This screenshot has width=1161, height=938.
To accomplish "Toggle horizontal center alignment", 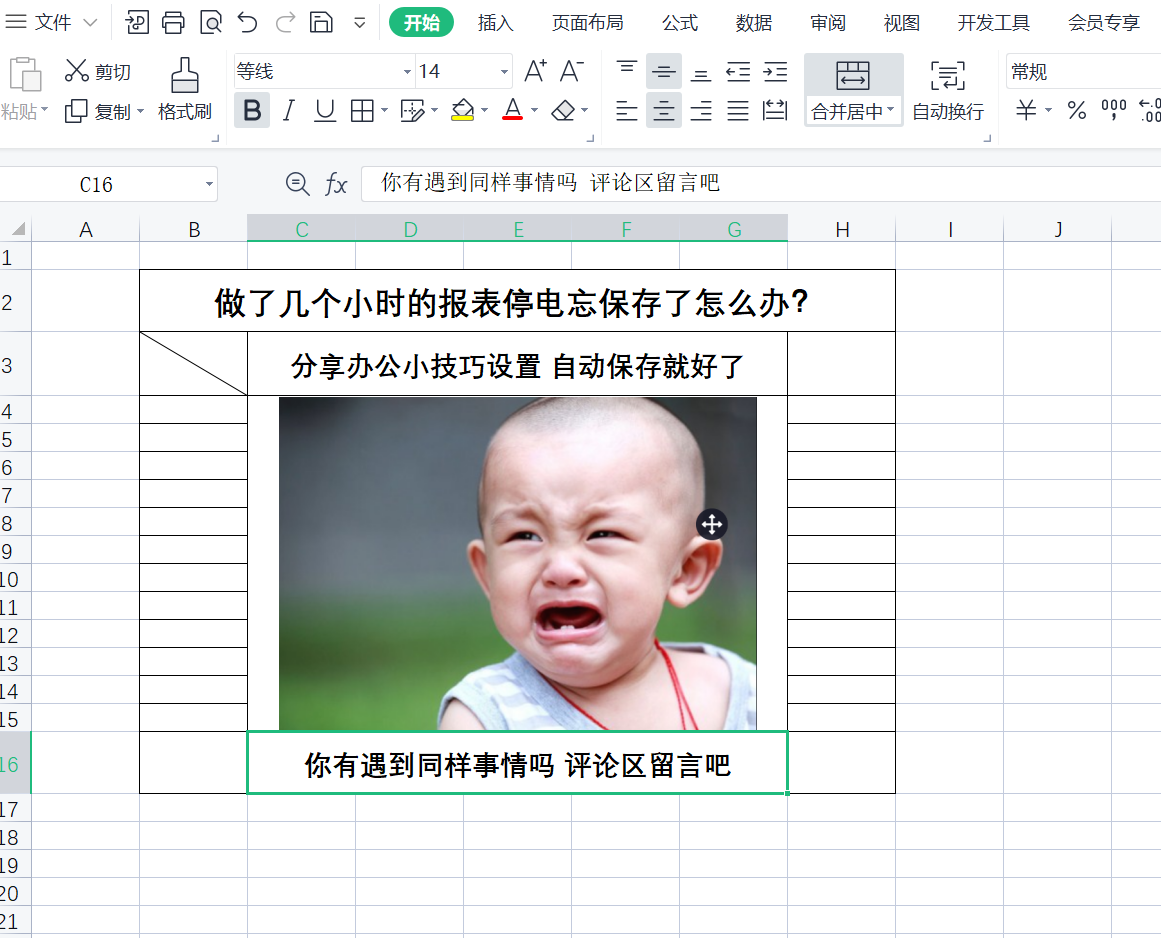I will click(663, 110).
